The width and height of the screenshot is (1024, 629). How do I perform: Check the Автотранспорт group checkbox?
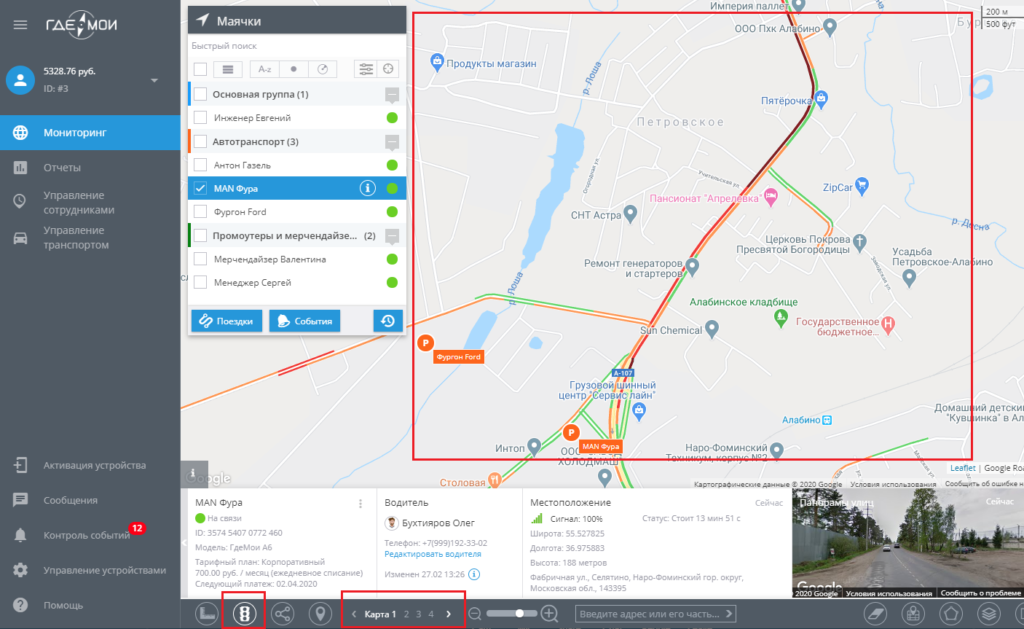pyautogui.click(x=200, y=141)
